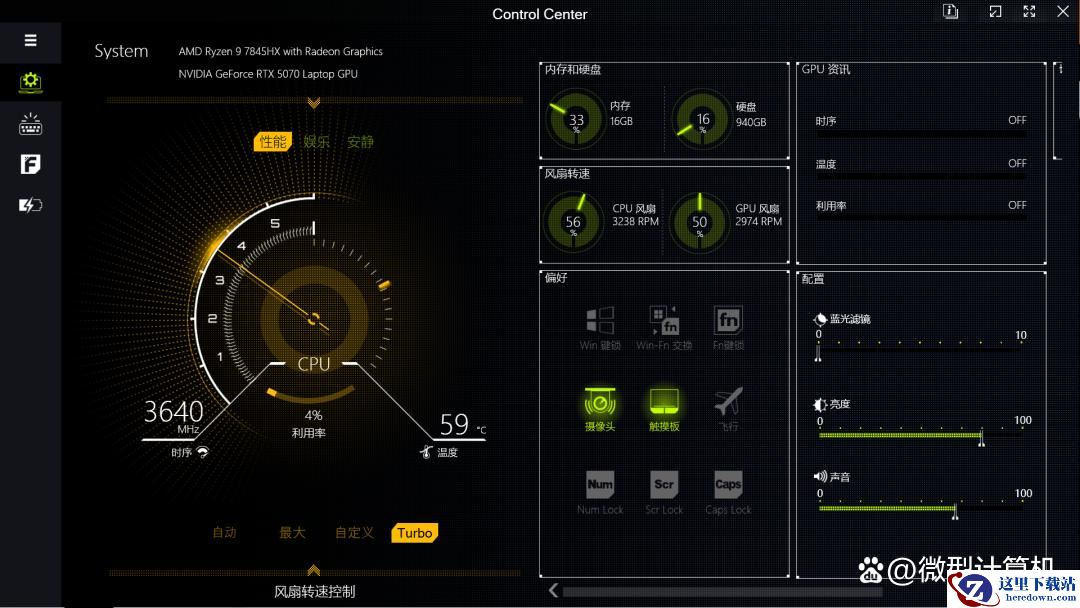Collapse the chevron below system info
This screenshot has width=1080, height=608.
point(314,103)
